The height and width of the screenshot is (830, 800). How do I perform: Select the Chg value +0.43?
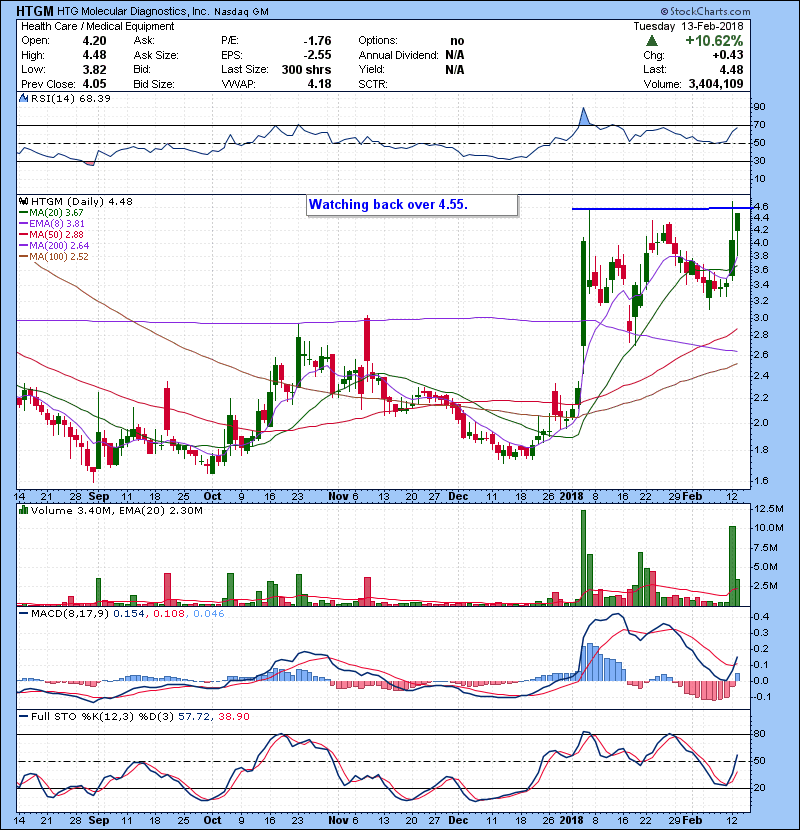click(728, 55)
